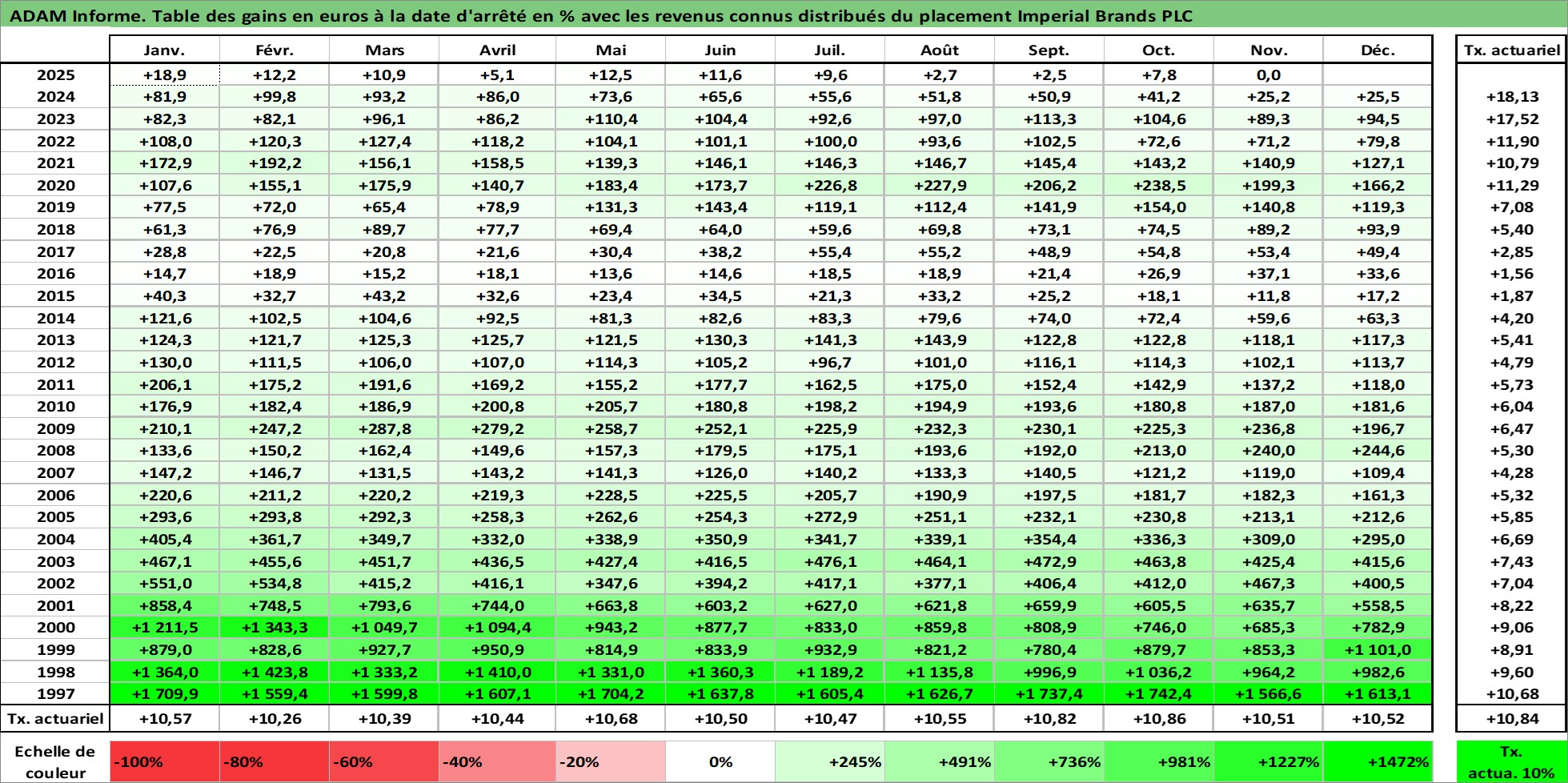This screenshot has width=1568, height=783.
Task: Select cell +1 211,5 for Janv. 2000
Action: (x=164, y=628)
